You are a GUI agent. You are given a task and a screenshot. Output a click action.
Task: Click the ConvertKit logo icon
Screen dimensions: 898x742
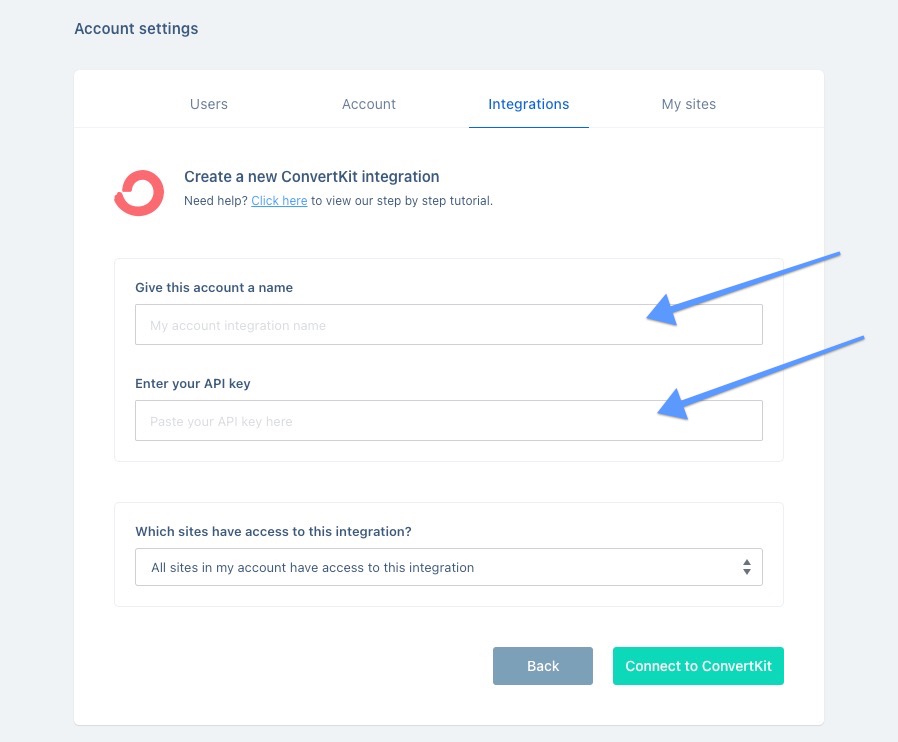pos(139,193)
